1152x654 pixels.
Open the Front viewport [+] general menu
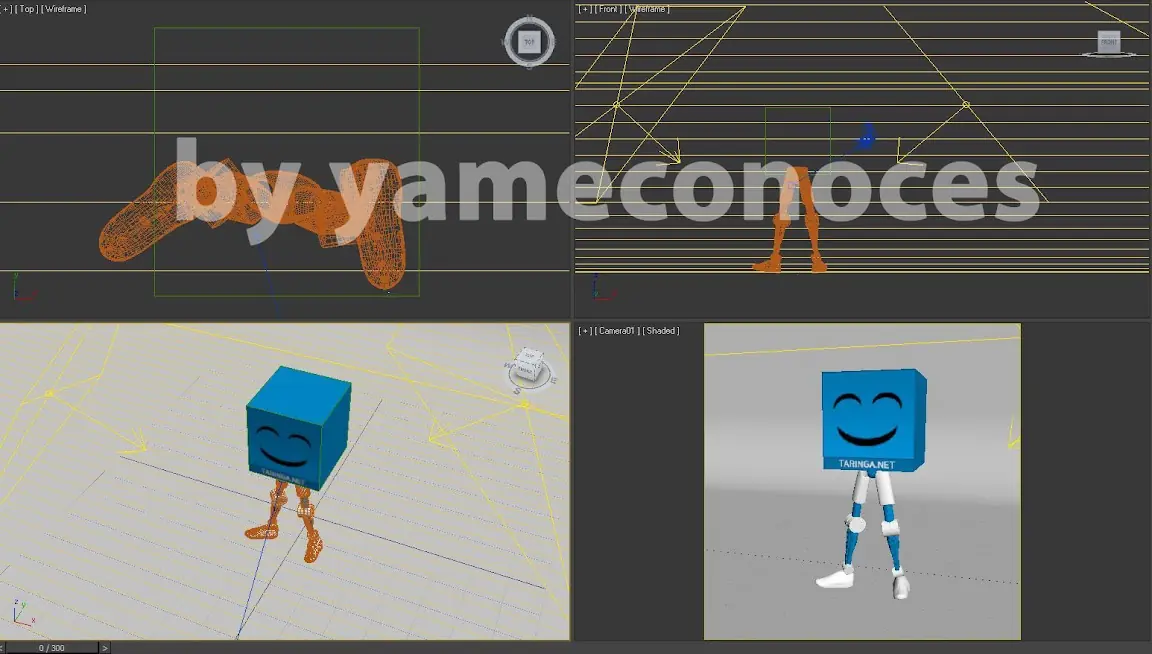[x=585, y=9]
